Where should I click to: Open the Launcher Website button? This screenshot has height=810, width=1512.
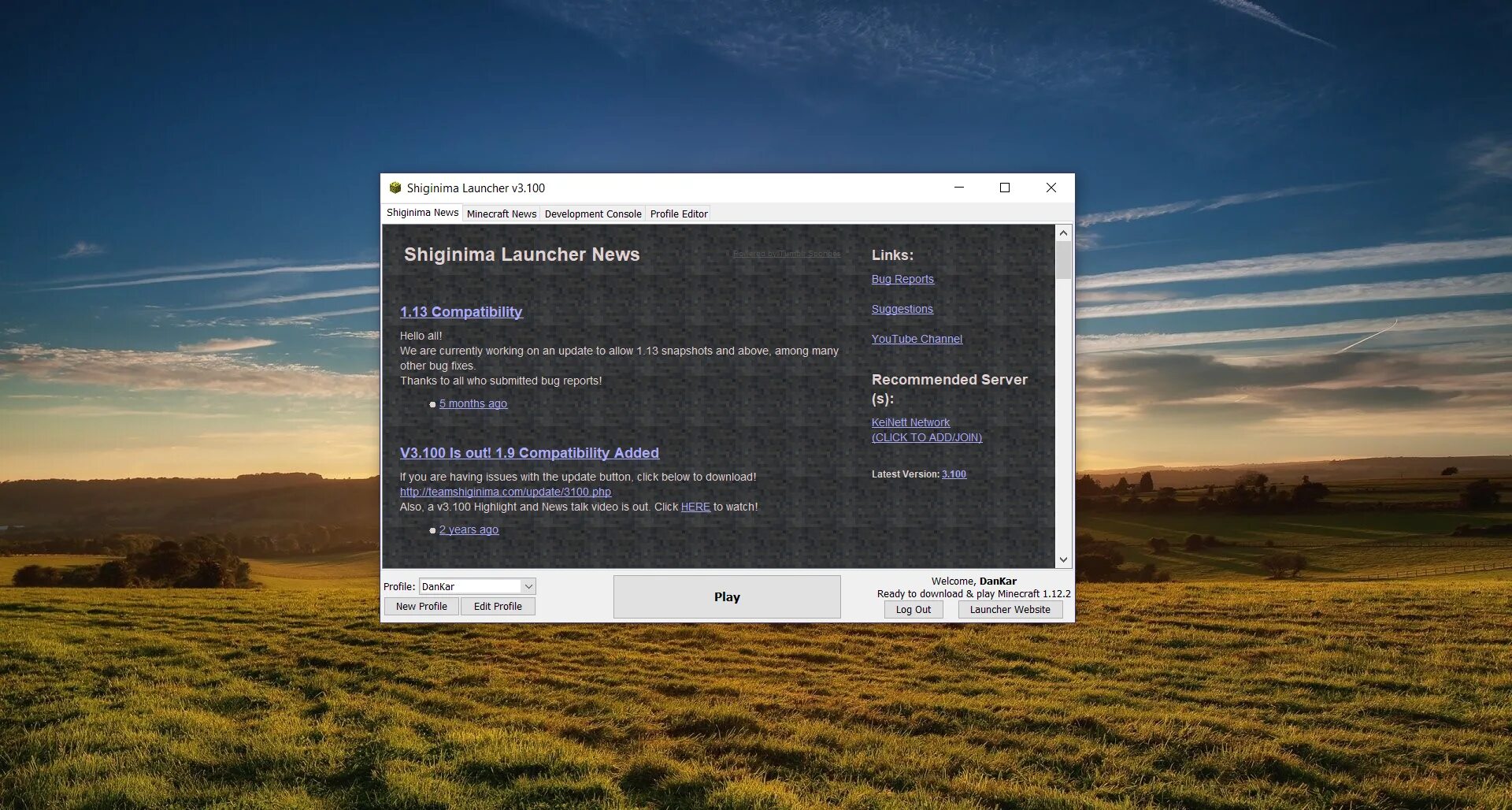tap(1010, 610)
